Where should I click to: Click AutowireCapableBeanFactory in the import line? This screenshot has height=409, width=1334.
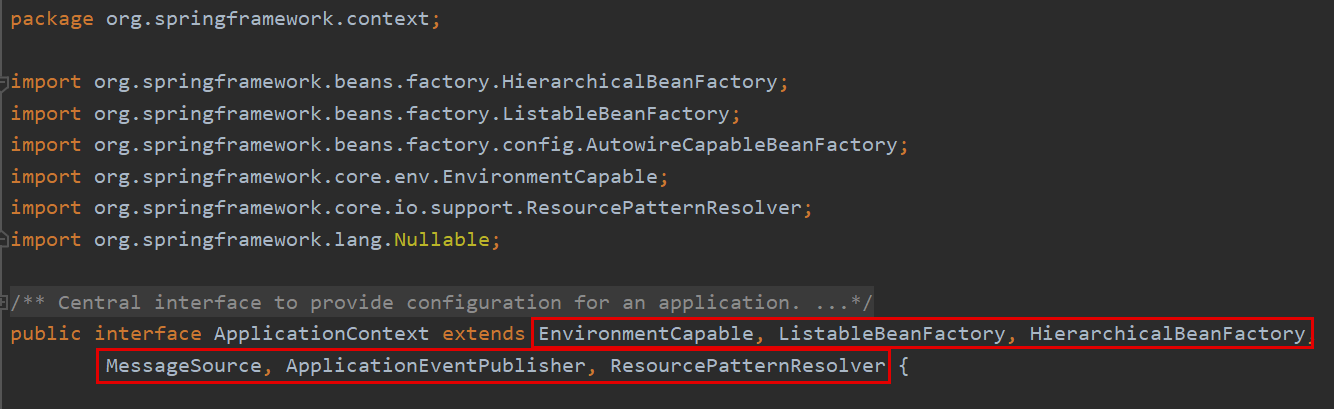pos(741,145)
